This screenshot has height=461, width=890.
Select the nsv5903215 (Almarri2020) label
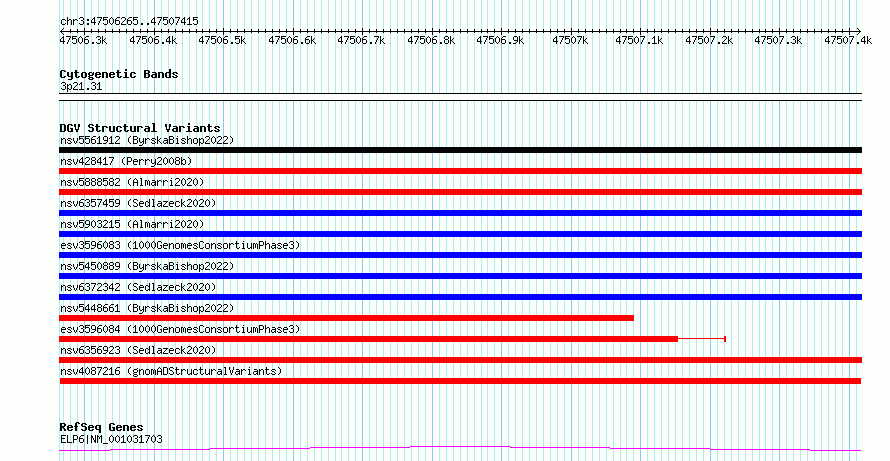point(132,224)
